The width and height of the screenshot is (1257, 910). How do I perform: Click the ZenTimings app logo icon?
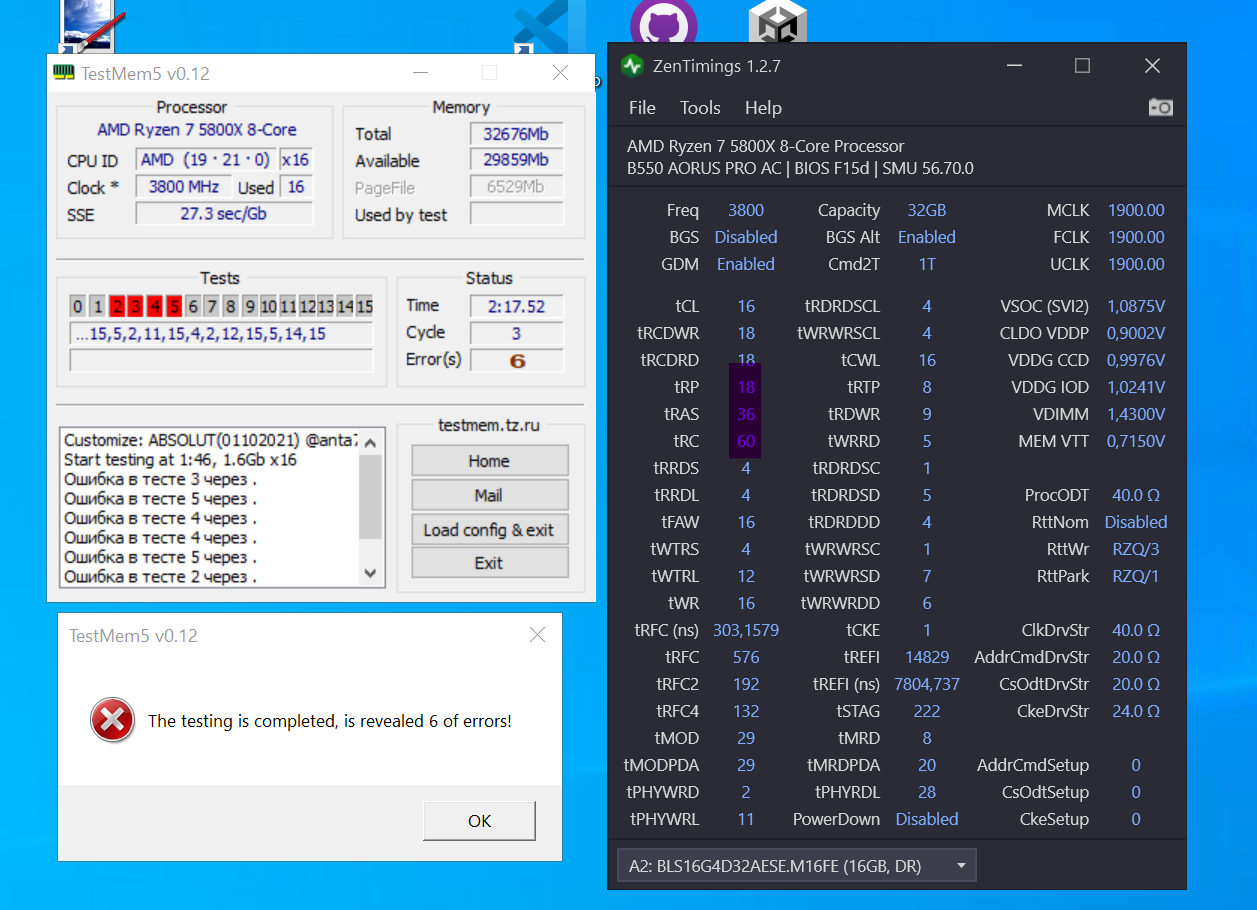coord(632,66)
